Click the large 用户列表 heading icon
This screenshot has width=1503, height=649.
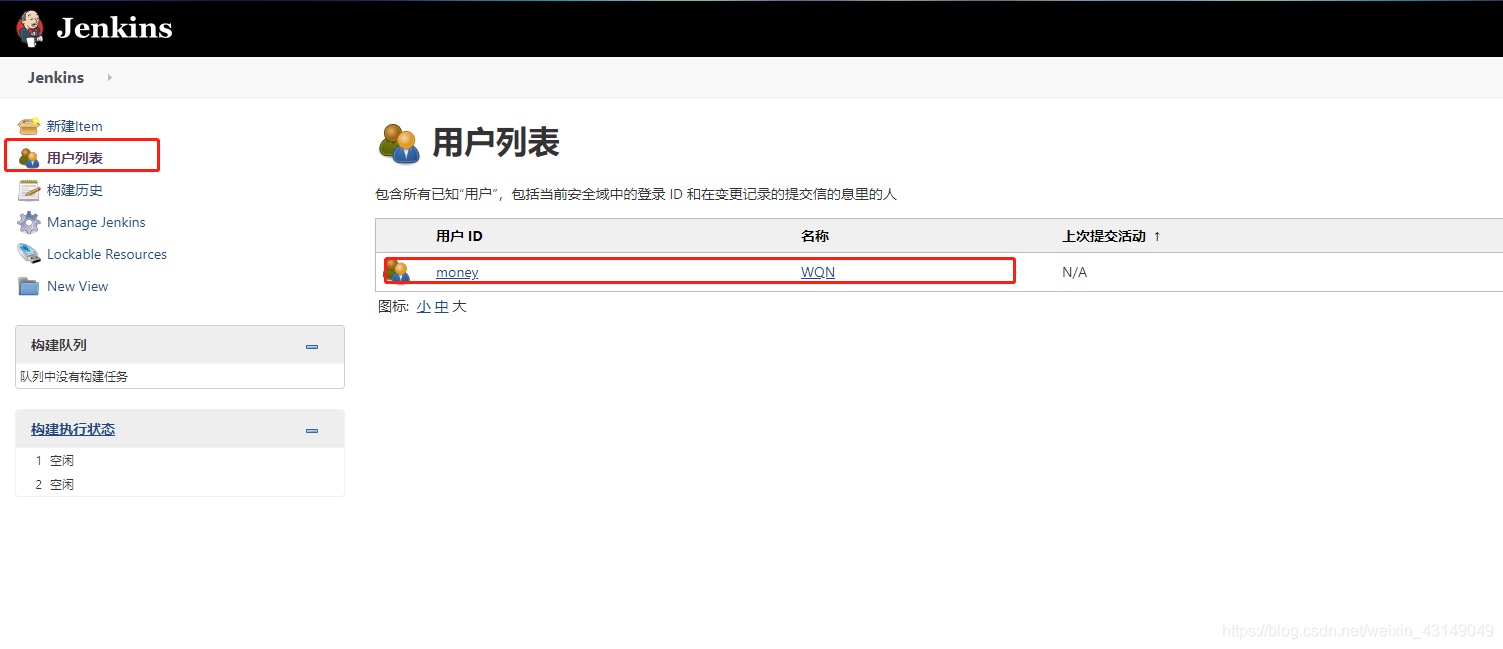coord(400,144)
